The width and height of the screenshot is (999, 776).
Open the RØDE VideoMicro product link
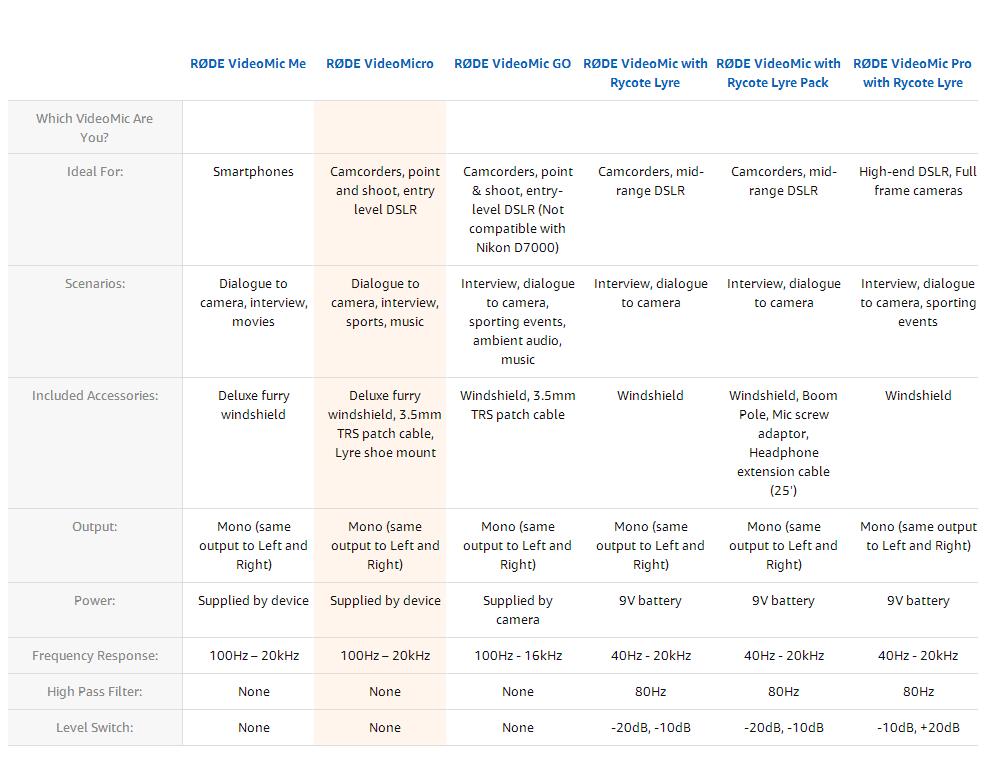point(380,64)
